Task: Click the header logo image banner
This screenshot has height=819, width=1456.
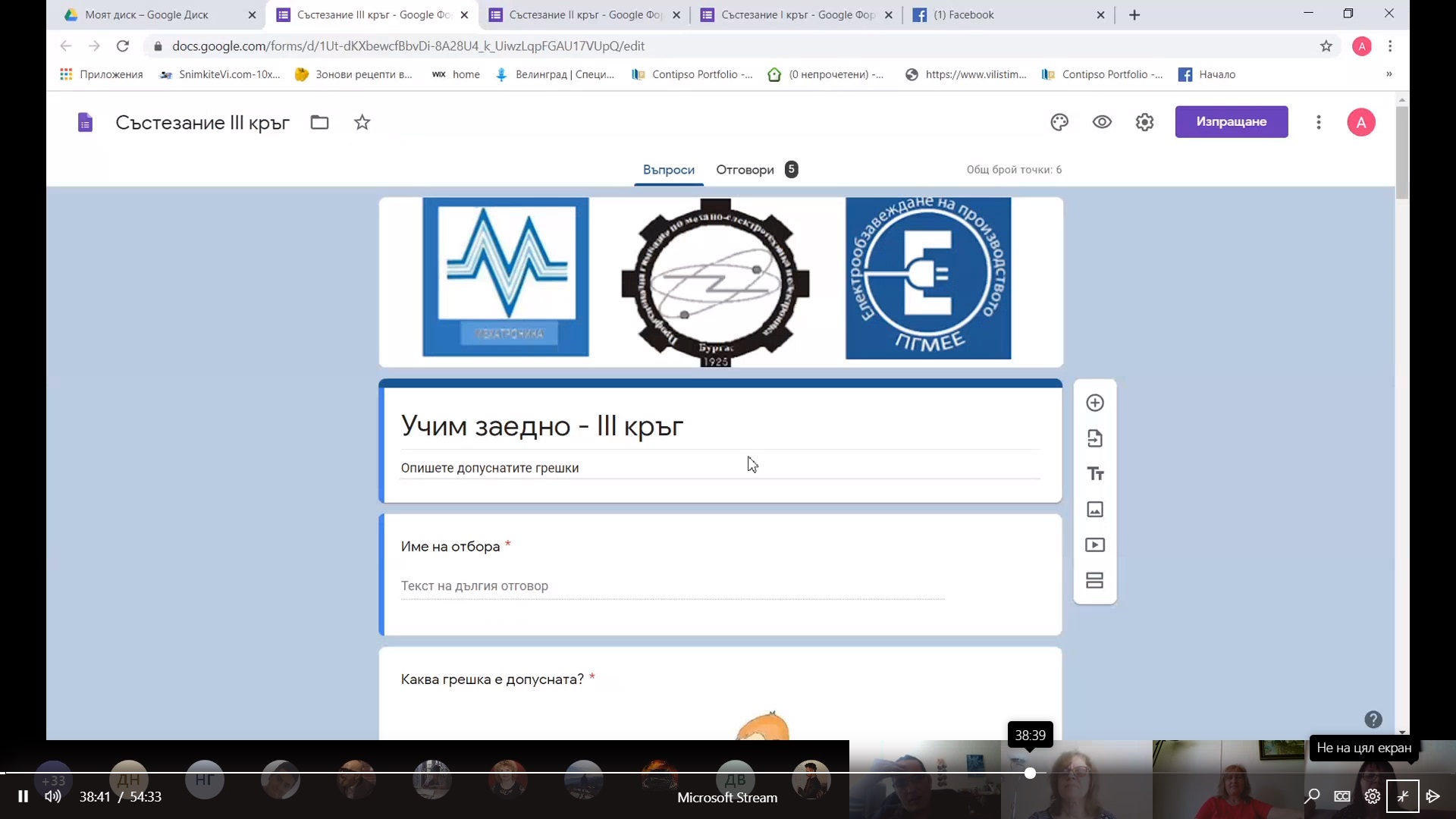Action: [720, 282]
